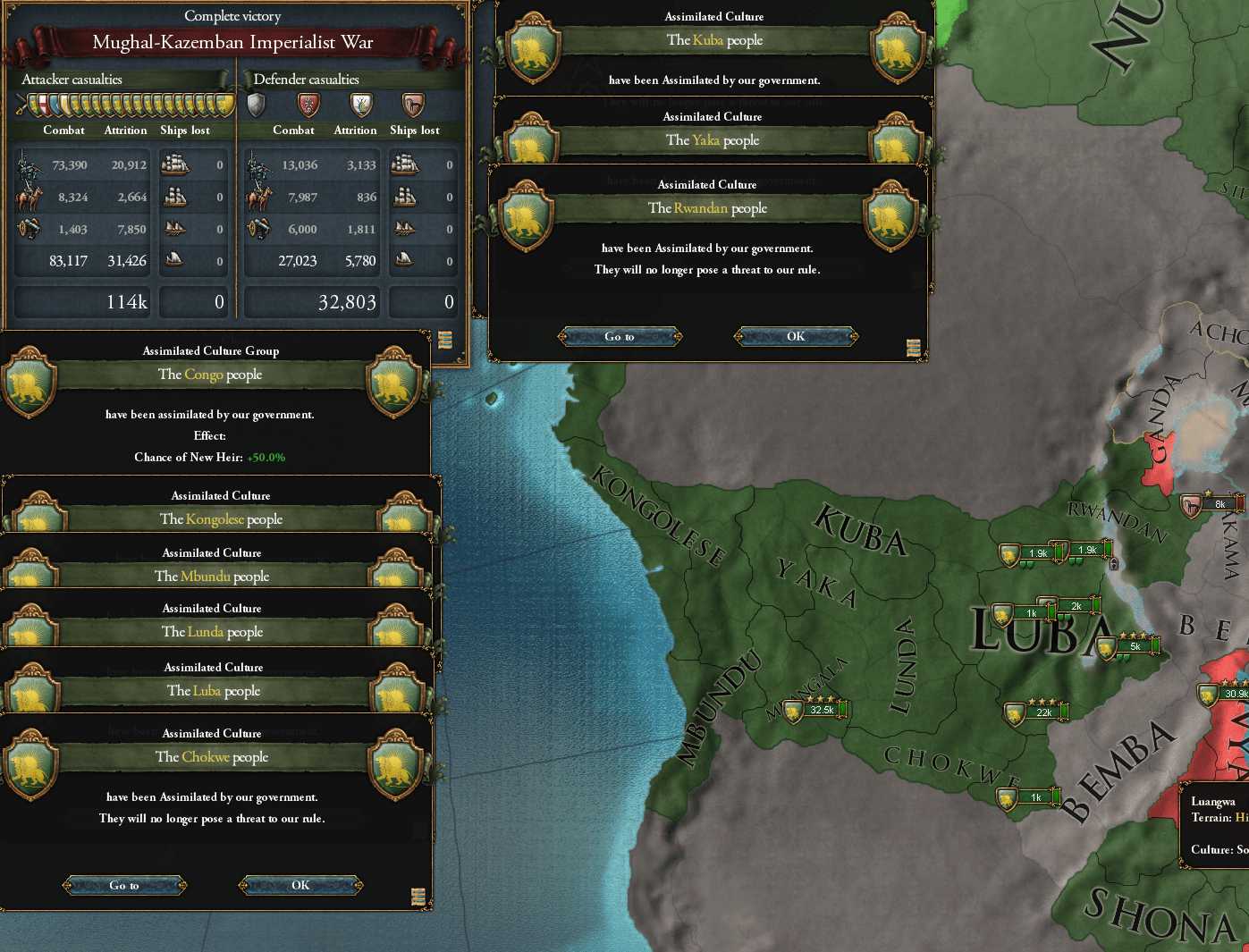The width and height of the screenshot is (1249, 952).
Task: Click message settings icon on war casualties panel
Action: click(x=445, y=340)
